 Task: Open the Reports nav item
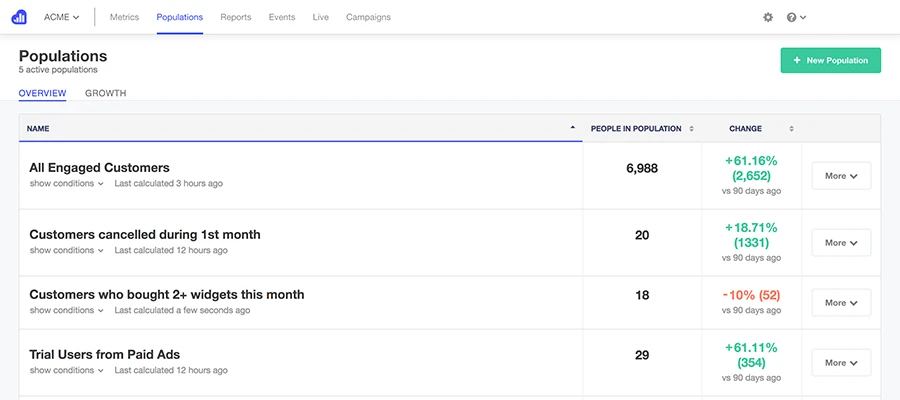coord(236,17)
